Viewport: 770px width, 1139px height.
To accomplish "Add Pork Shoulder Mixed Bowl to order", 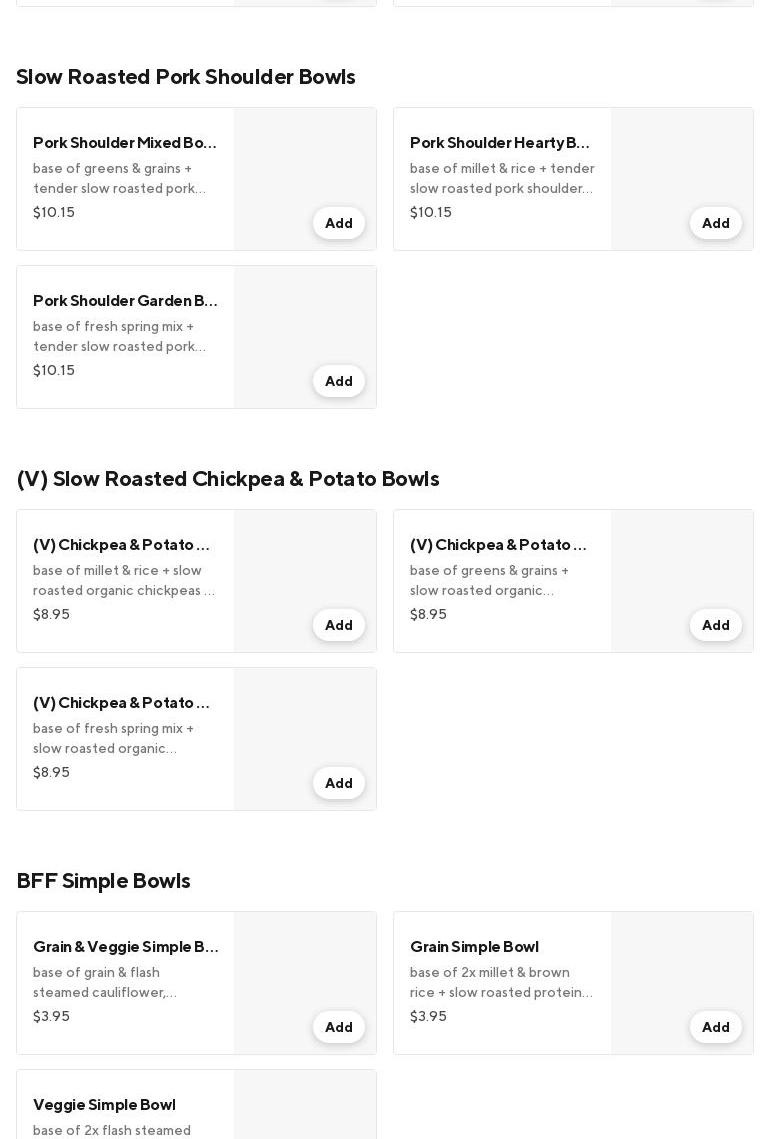I will point(338,223).
